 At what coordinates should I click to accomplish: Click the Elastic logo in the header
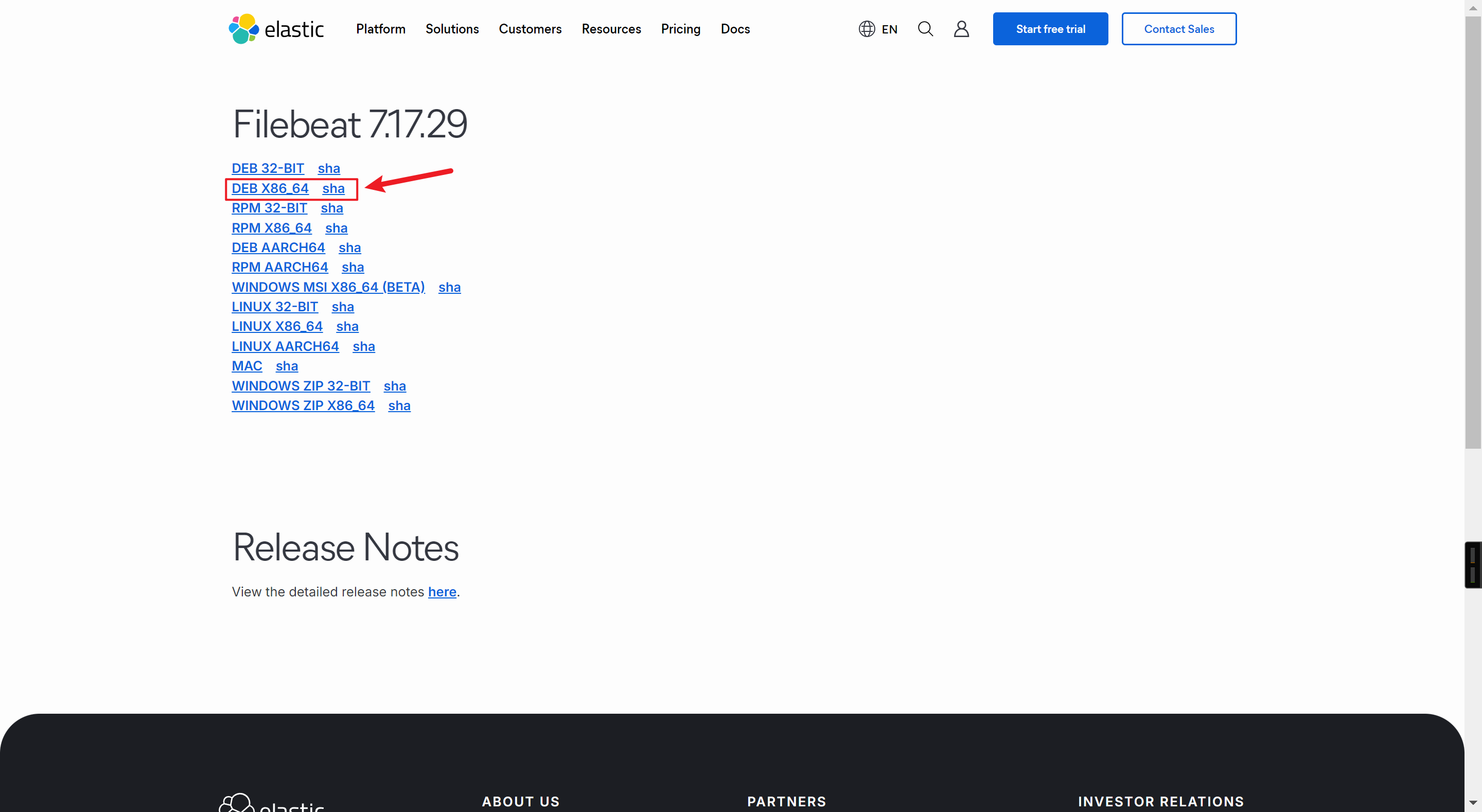(276, 29)
